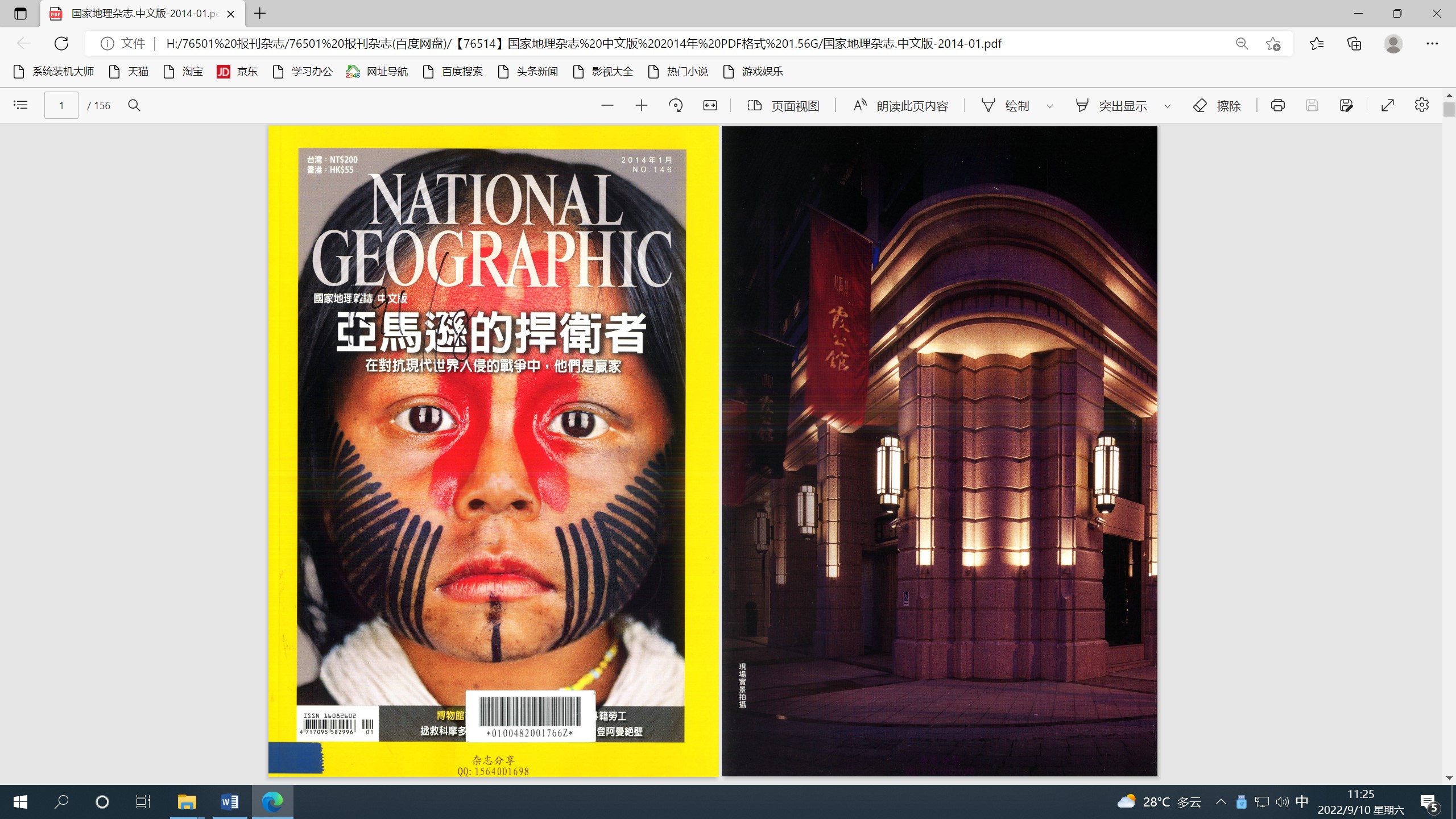
Task: Click the zoom magnifier in address bar
Action: (1242, 43)
